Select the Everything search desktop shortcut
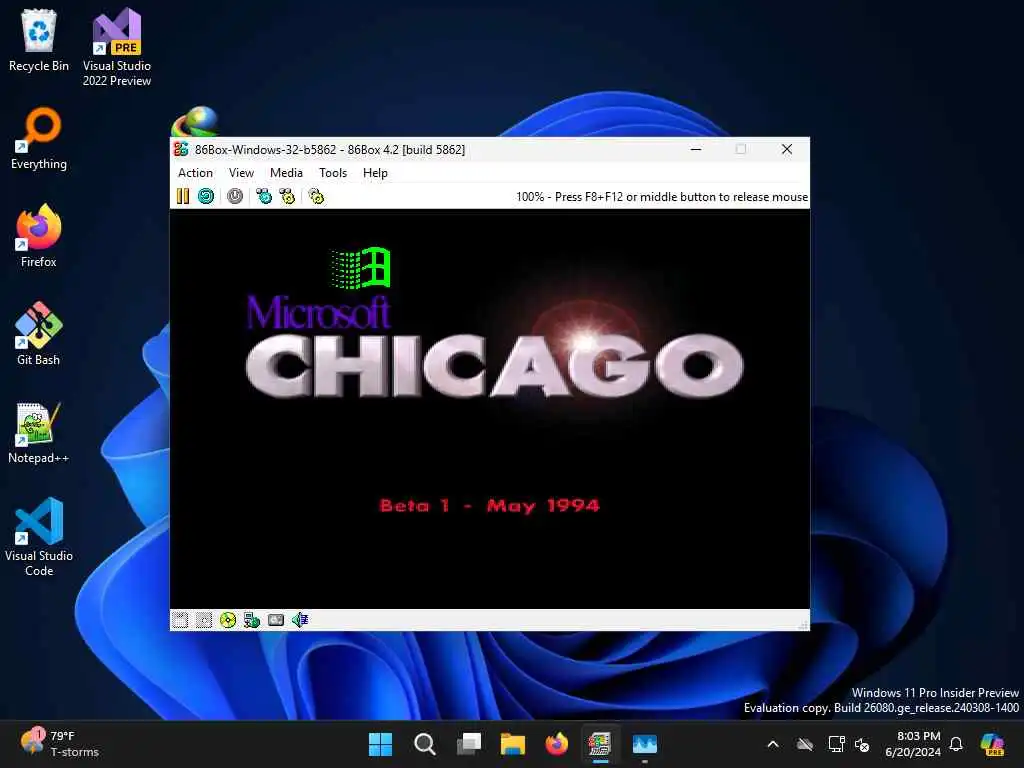The image size is (1024, 768). point(39,138)
